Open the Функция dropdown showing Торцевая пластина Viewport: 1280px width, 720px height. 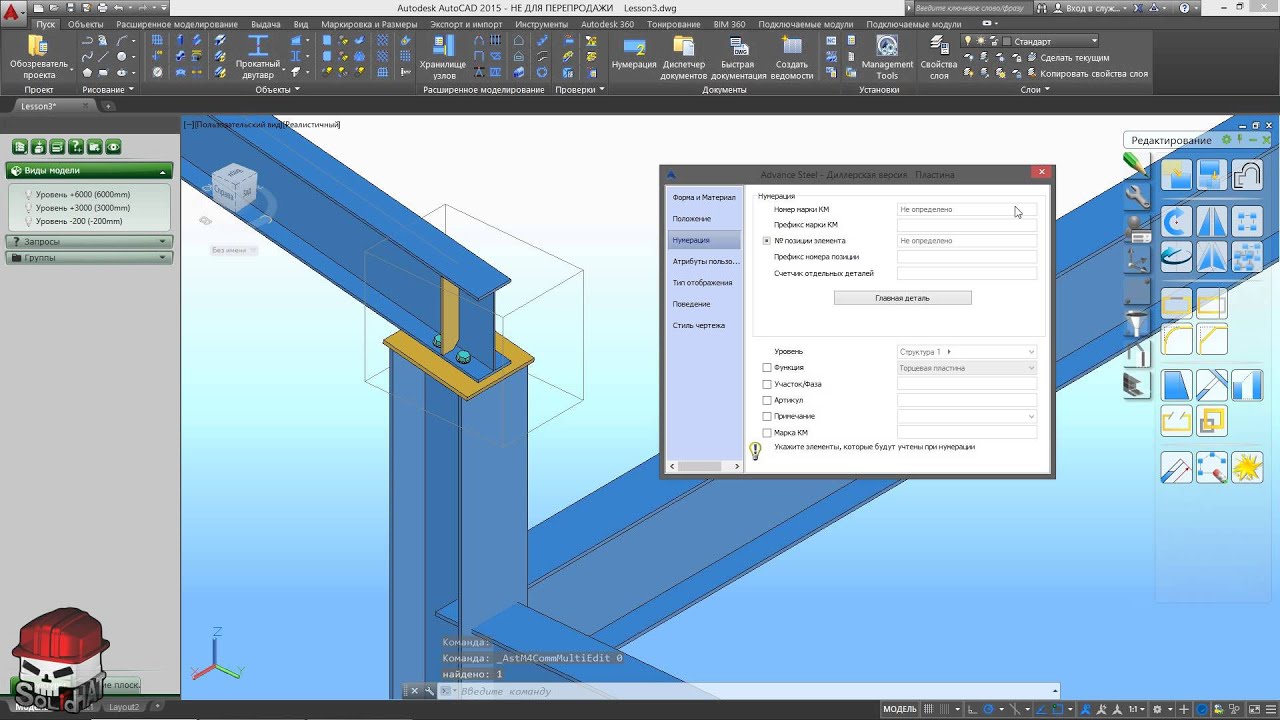point(967,368)
